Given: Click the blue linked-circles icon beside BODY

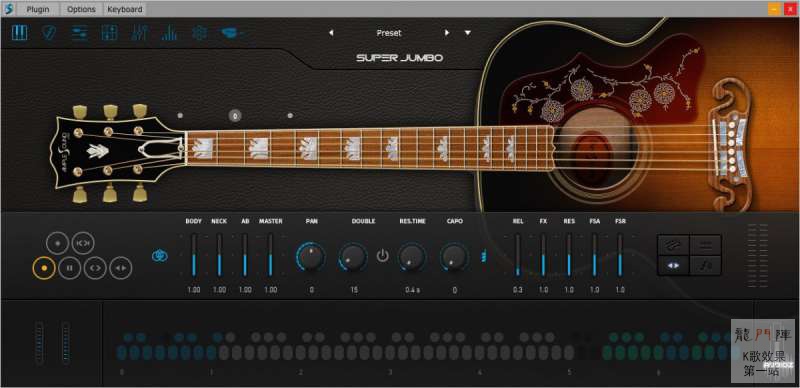Looking at the screenshot, I should point(160,256).
